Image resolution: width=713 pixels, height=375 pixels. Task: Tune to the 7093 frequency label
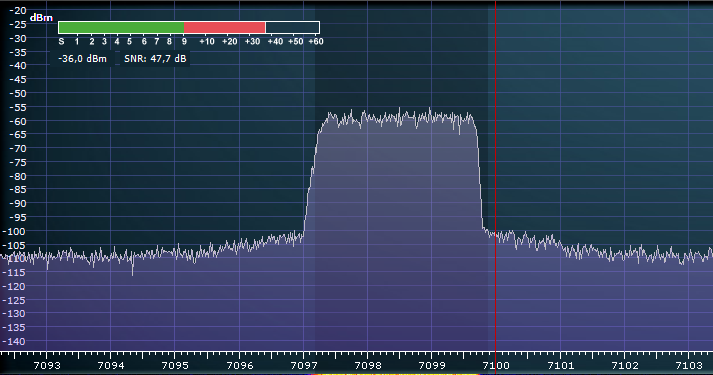click(47, 365)
